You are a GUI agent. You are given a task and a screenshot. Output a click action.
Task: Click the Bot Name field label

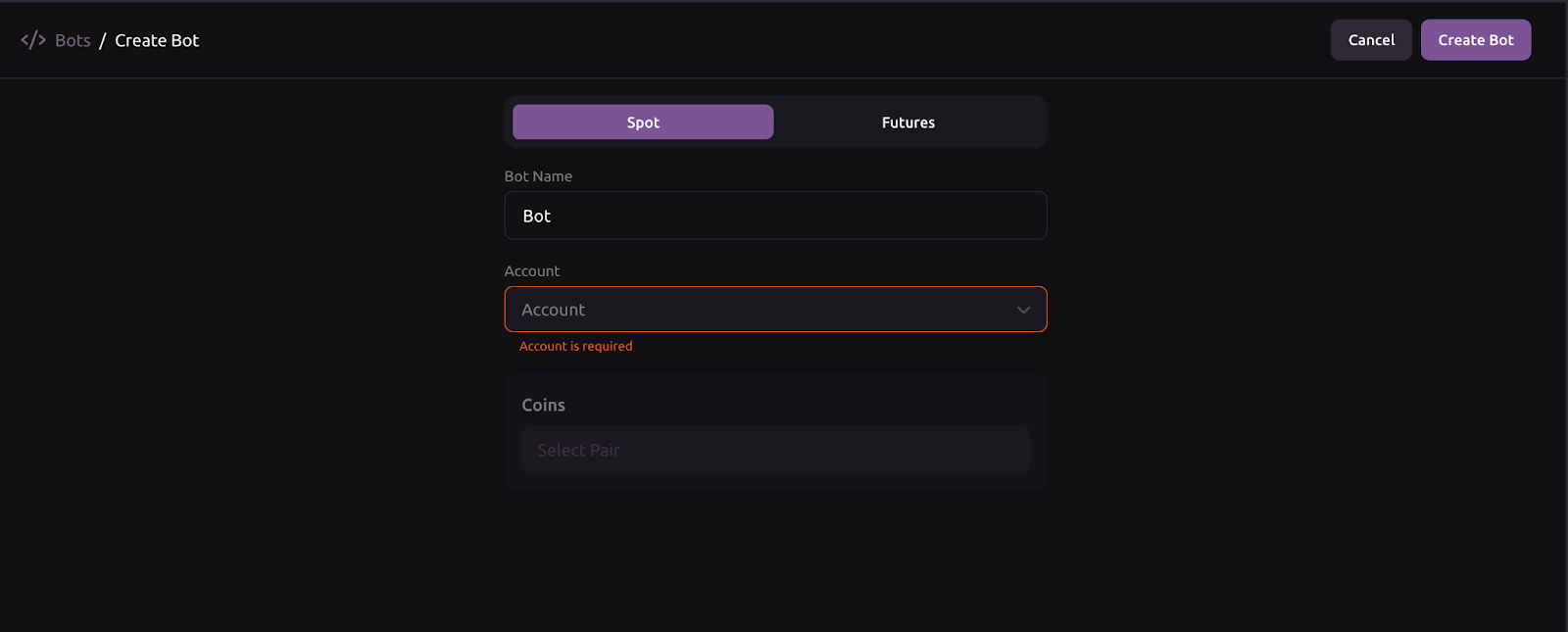538,176
